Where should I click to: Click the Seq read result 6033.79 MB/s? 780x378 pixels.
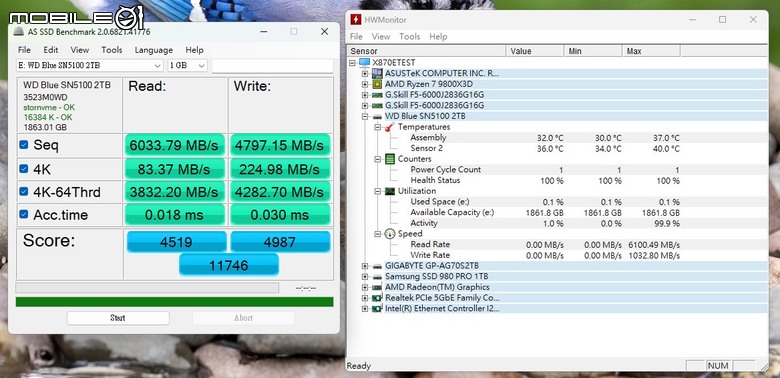(x=174, y=145)
